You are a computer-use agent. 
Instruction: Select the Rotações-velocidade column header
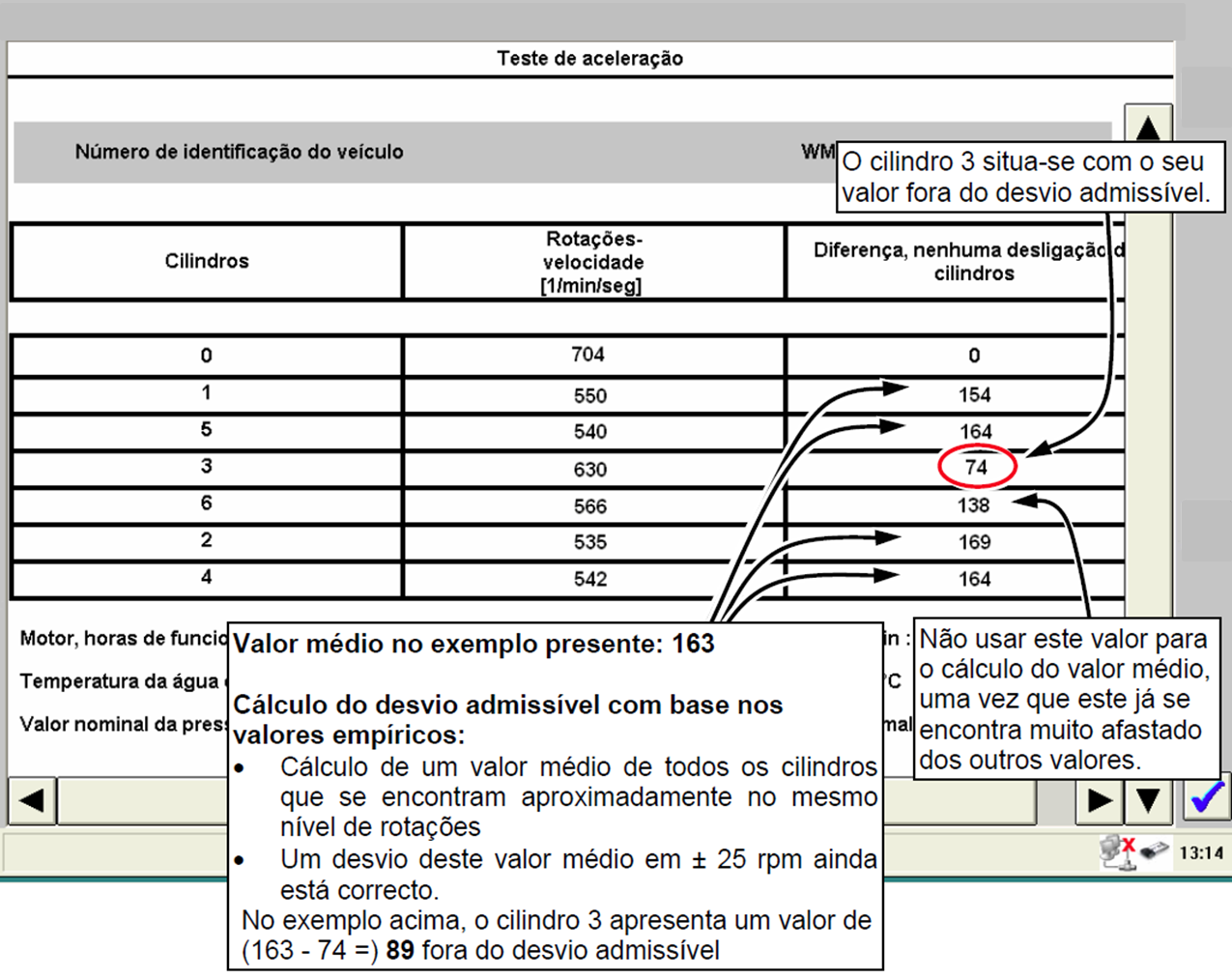tap(592, 262)
